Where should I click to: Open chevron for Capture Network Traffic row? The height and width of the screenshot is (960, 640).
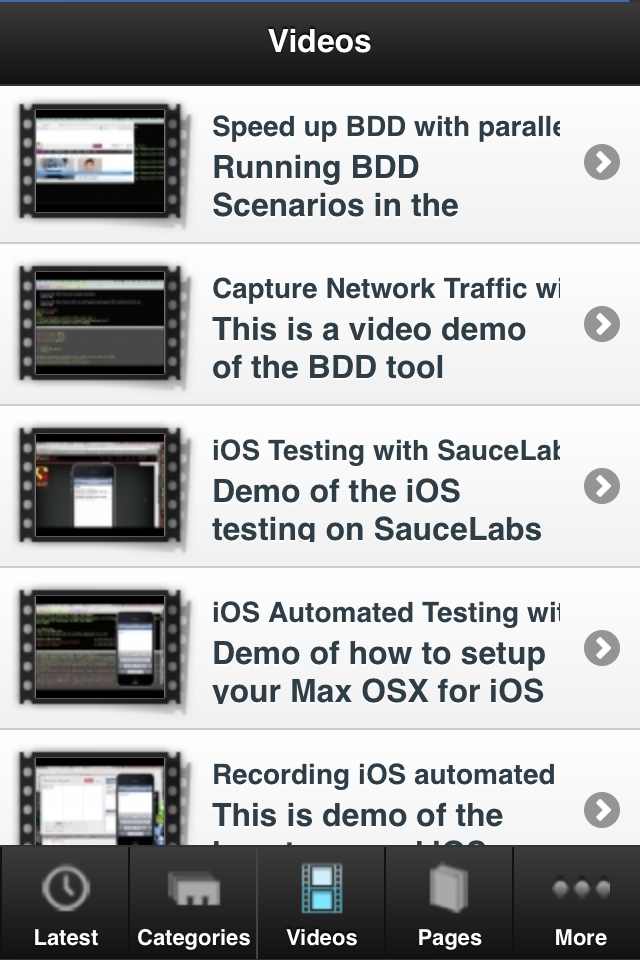tap(602, 324)
